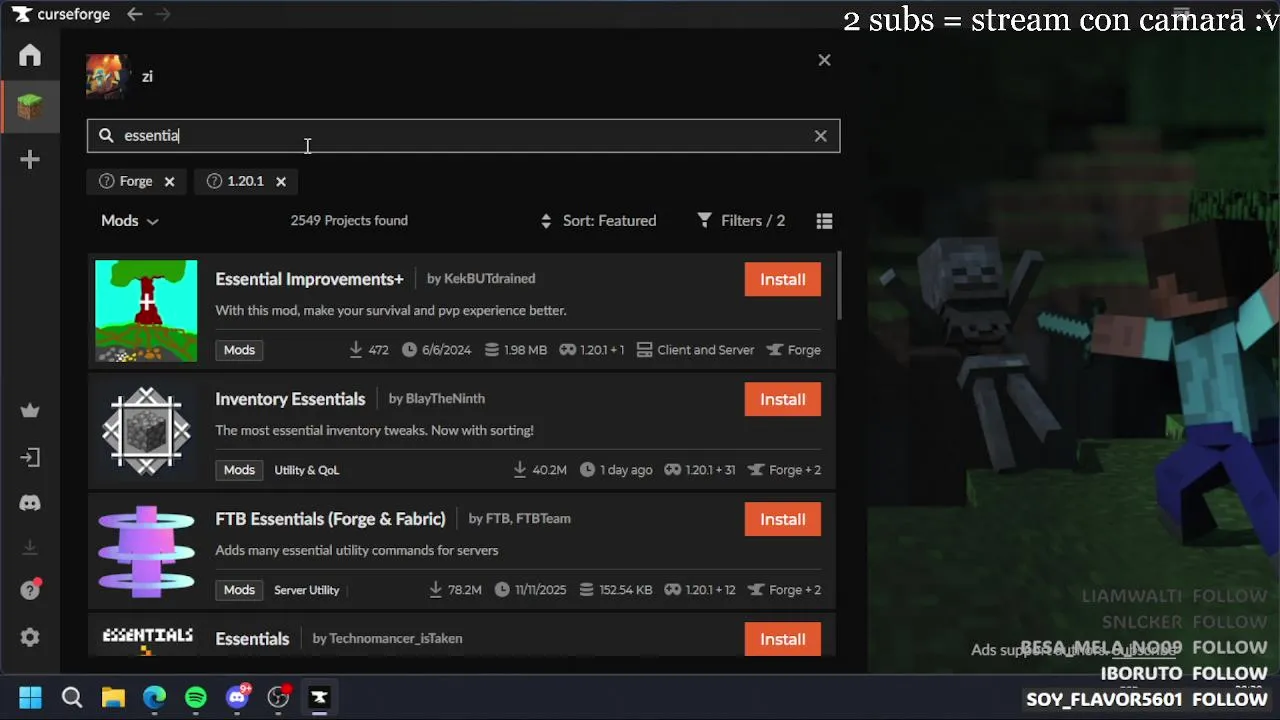This screenshot has width=1280, height=720.
Task: Install Inventory Essentials mod
Action: [x=783, y=399]
